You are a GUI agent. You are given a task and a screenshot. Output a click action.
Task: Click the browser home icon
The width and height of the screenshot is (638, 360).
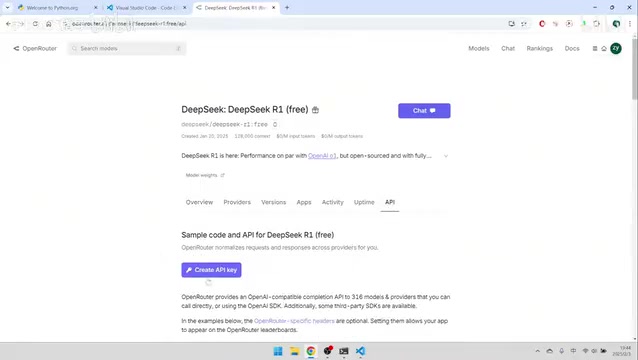coord(49,24)
